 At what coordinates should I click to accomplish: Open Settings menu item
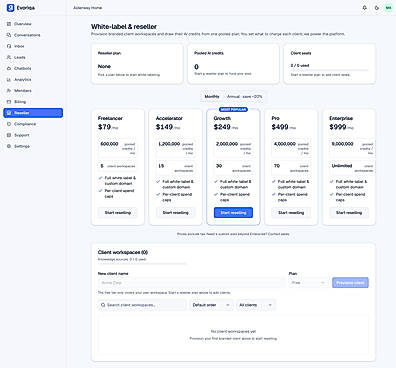[x=33, y=146]
